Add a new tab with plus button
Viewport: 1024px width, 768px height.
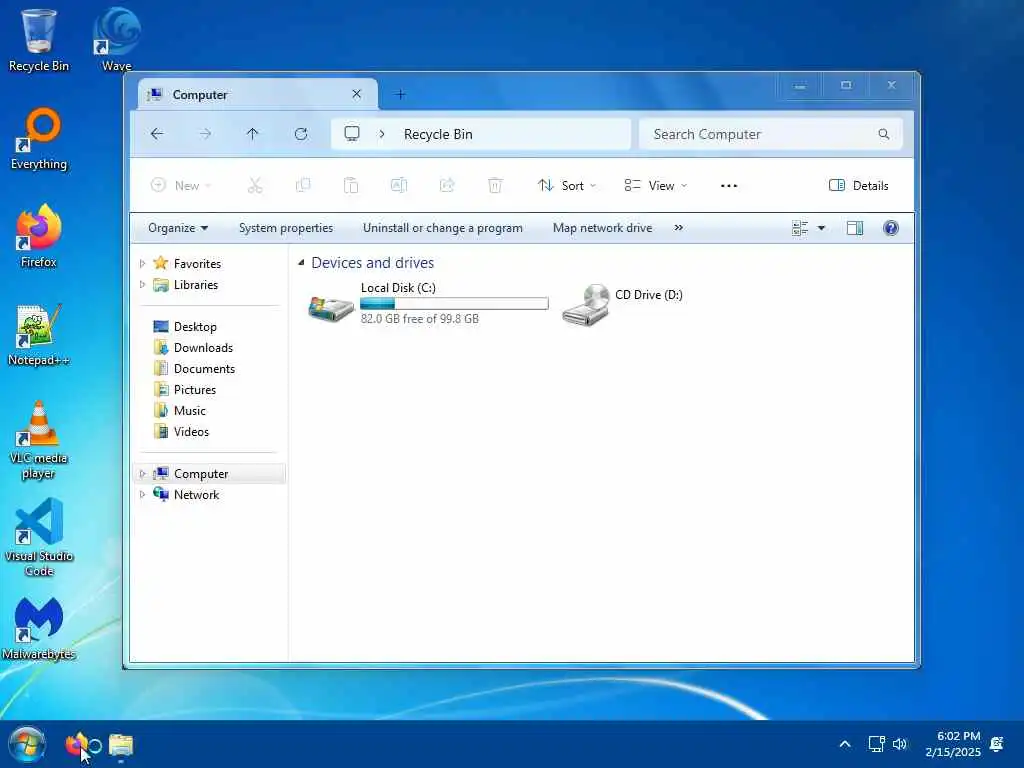400,95
